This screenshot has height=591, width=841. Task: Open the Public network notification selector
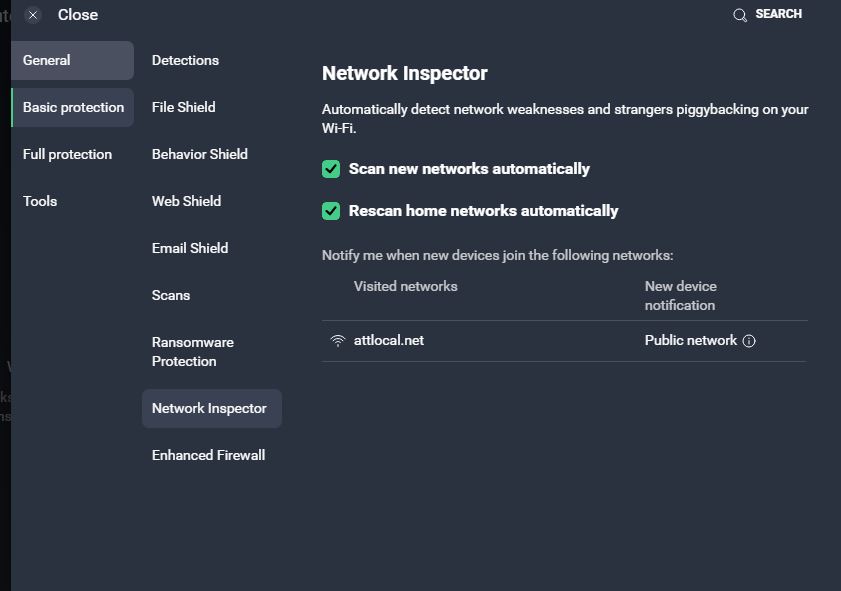[x=690, y=340]
